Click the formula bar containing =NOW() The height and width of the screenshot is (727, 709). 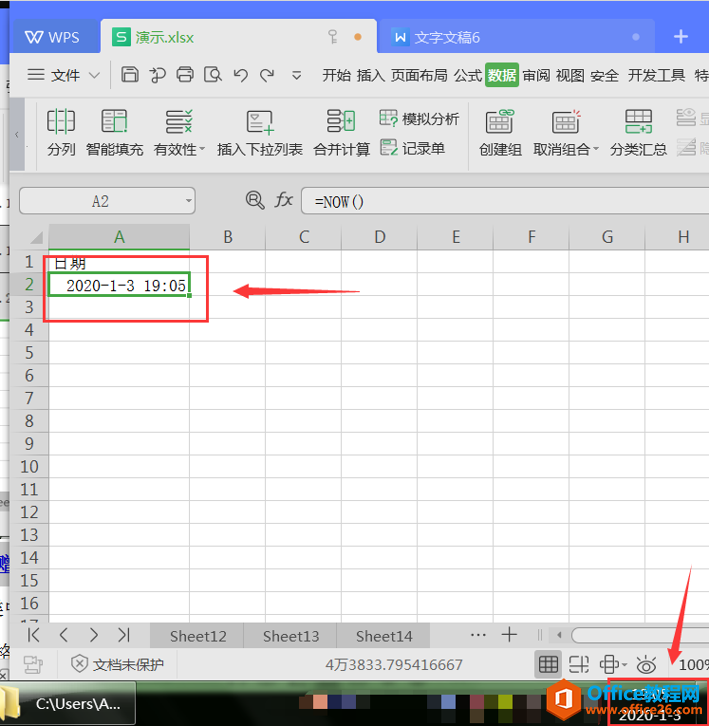[x=505, y=201]
